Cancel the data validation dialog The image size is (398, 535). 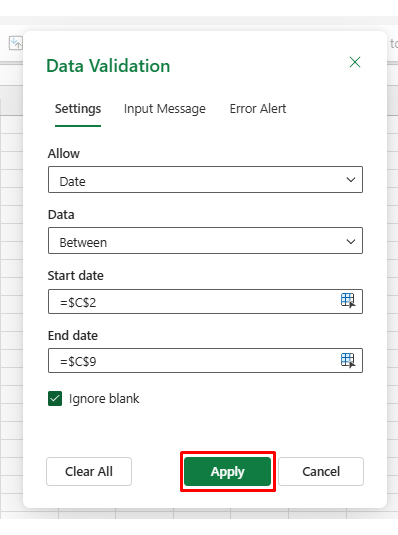pyautogui.click(x=321, y=472)
